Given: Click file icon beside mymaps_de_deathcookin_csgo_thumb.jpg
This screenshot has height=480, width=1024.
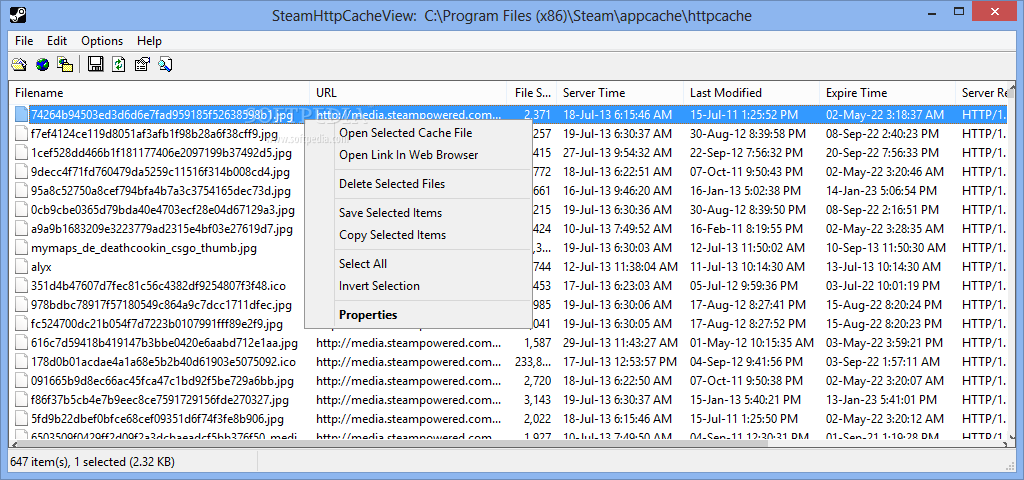Looking at the screenshot, I should click(21, 248).
